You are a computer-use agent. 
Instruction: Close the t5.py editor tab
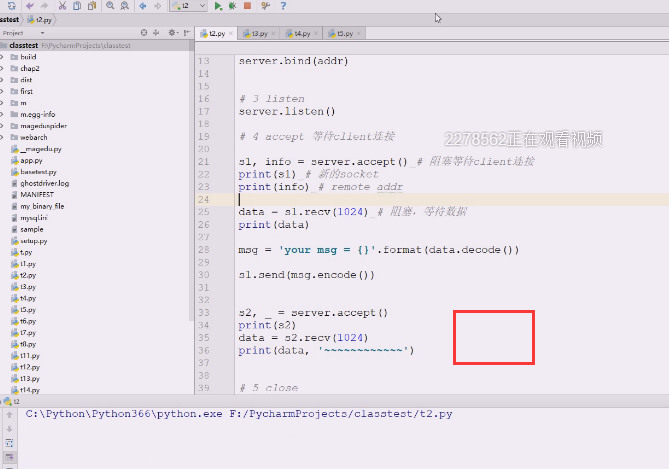click(x=359, y=33)
